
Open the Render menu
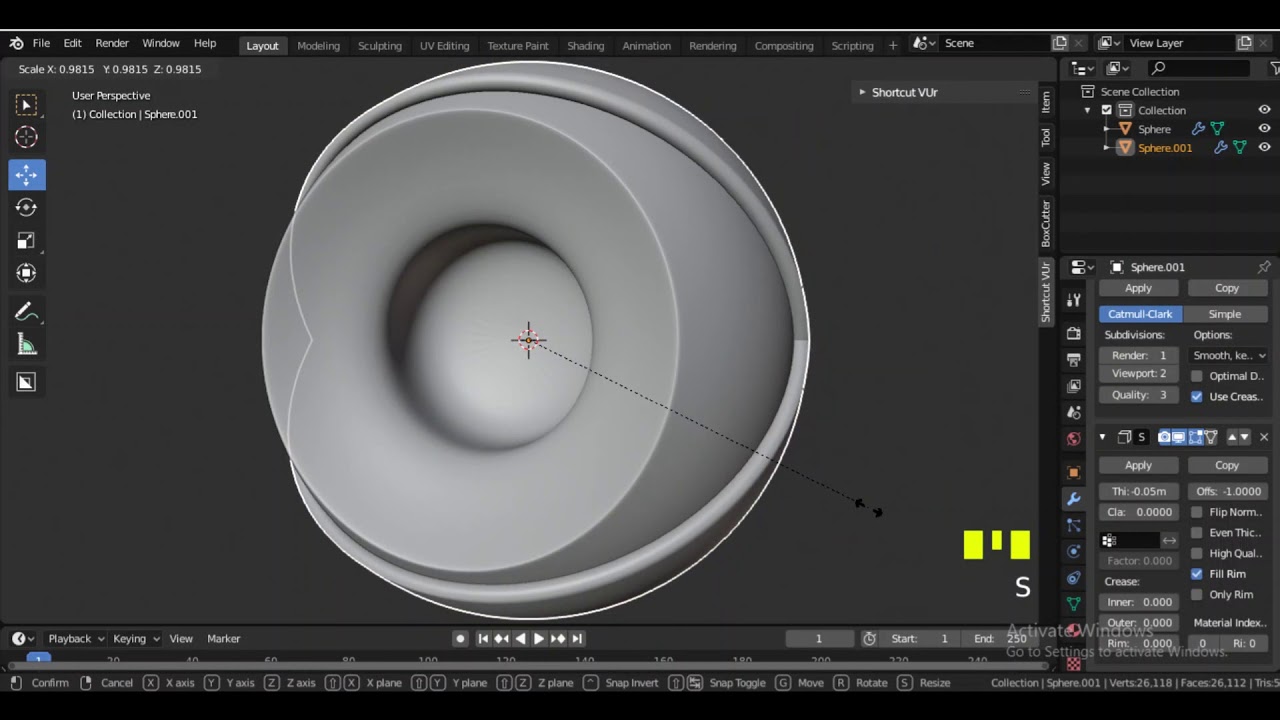point(112,43)
